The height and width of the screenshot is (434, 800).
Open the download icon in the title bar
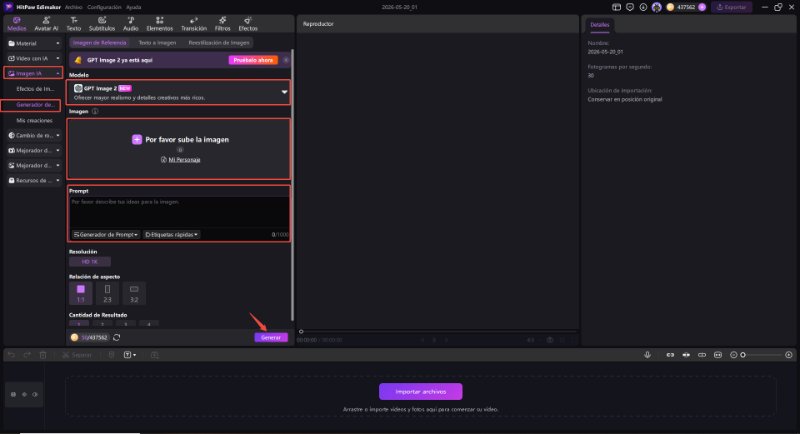point(643,7)
